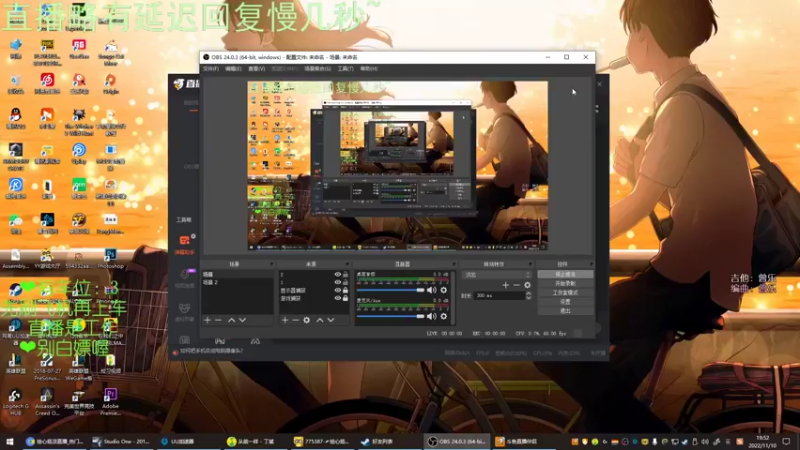Viewport: 800px width, 450px height.
Task: Toggle lock on source 2
Action: click(345, 274)
